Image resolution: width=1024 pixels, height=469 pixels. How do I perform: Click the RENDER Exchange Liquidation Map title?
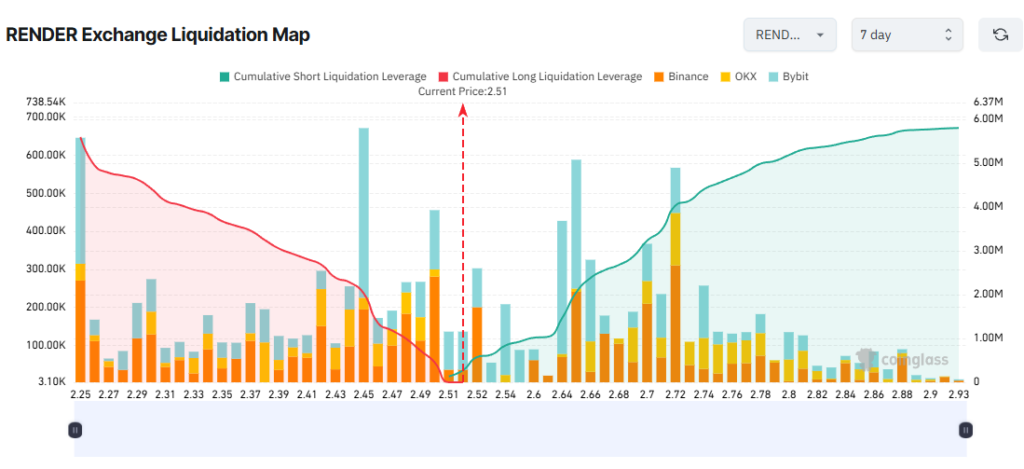tap(157, 35)
